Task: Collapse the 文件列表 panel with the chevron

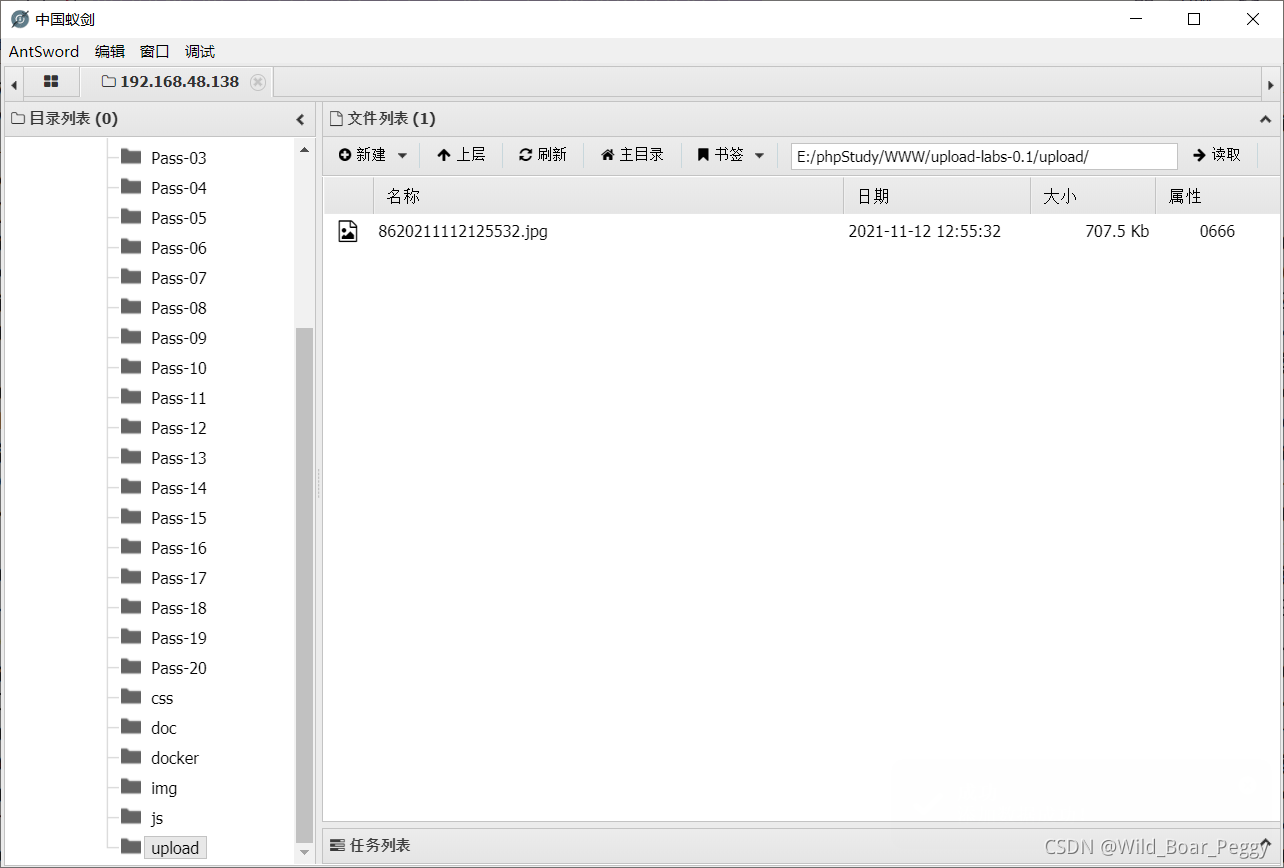Action: 1265,118
